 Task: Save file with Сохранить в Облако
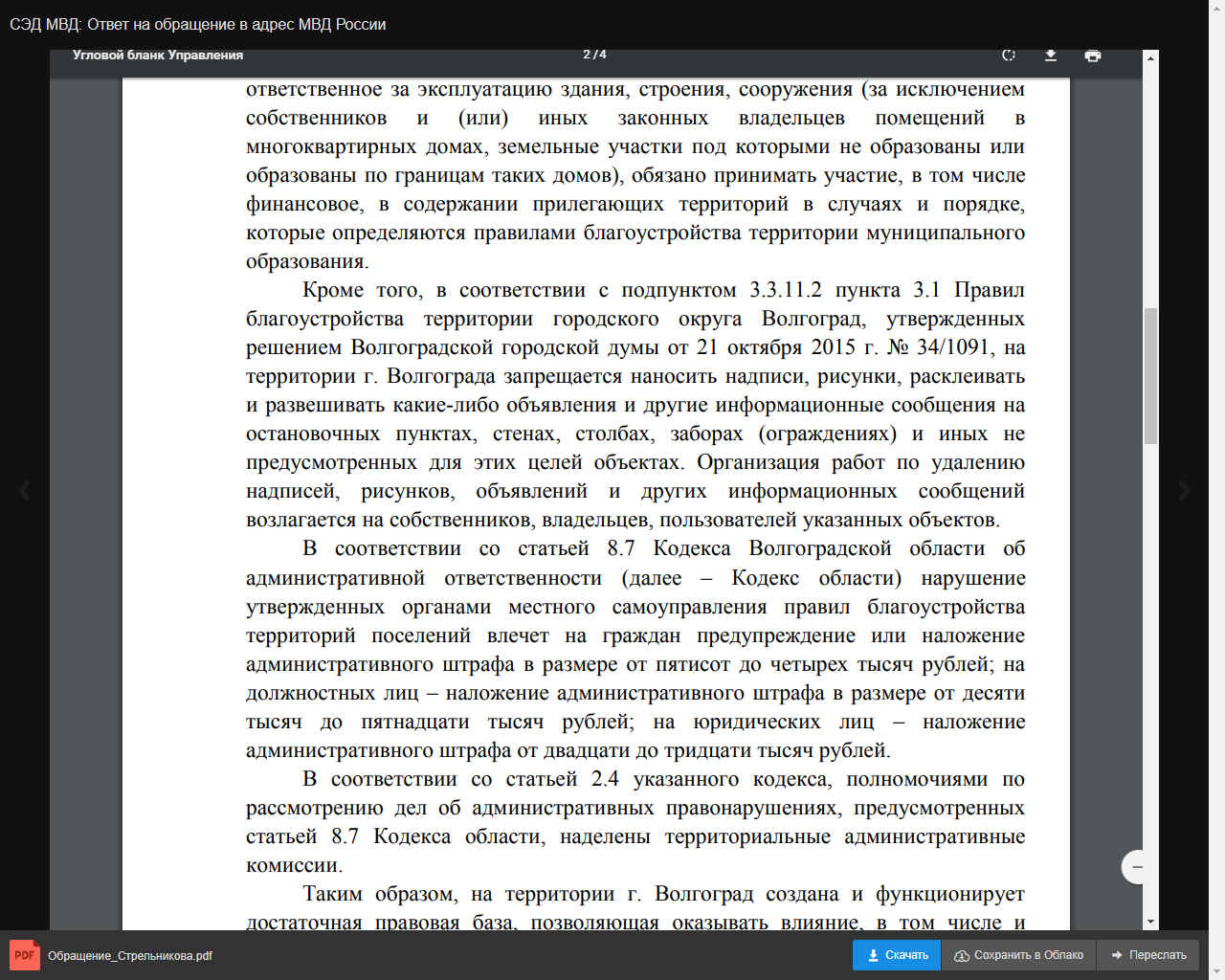(1018, 955)
